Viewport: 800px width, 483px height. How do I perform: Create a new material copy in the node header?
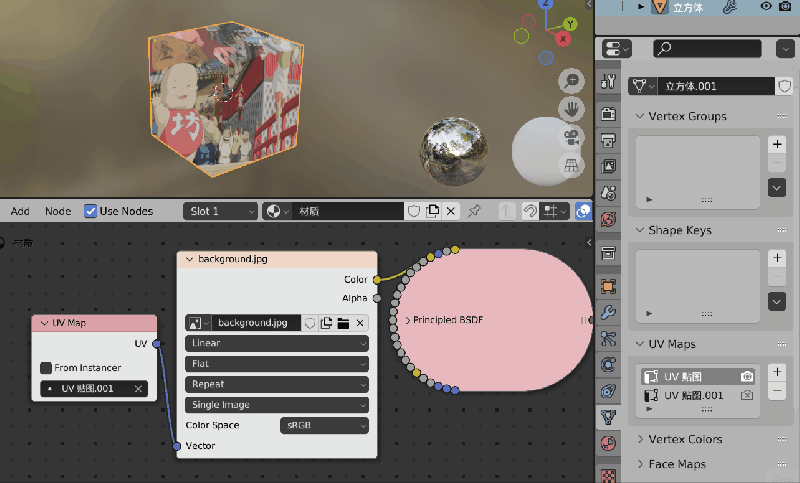point(433,211)
